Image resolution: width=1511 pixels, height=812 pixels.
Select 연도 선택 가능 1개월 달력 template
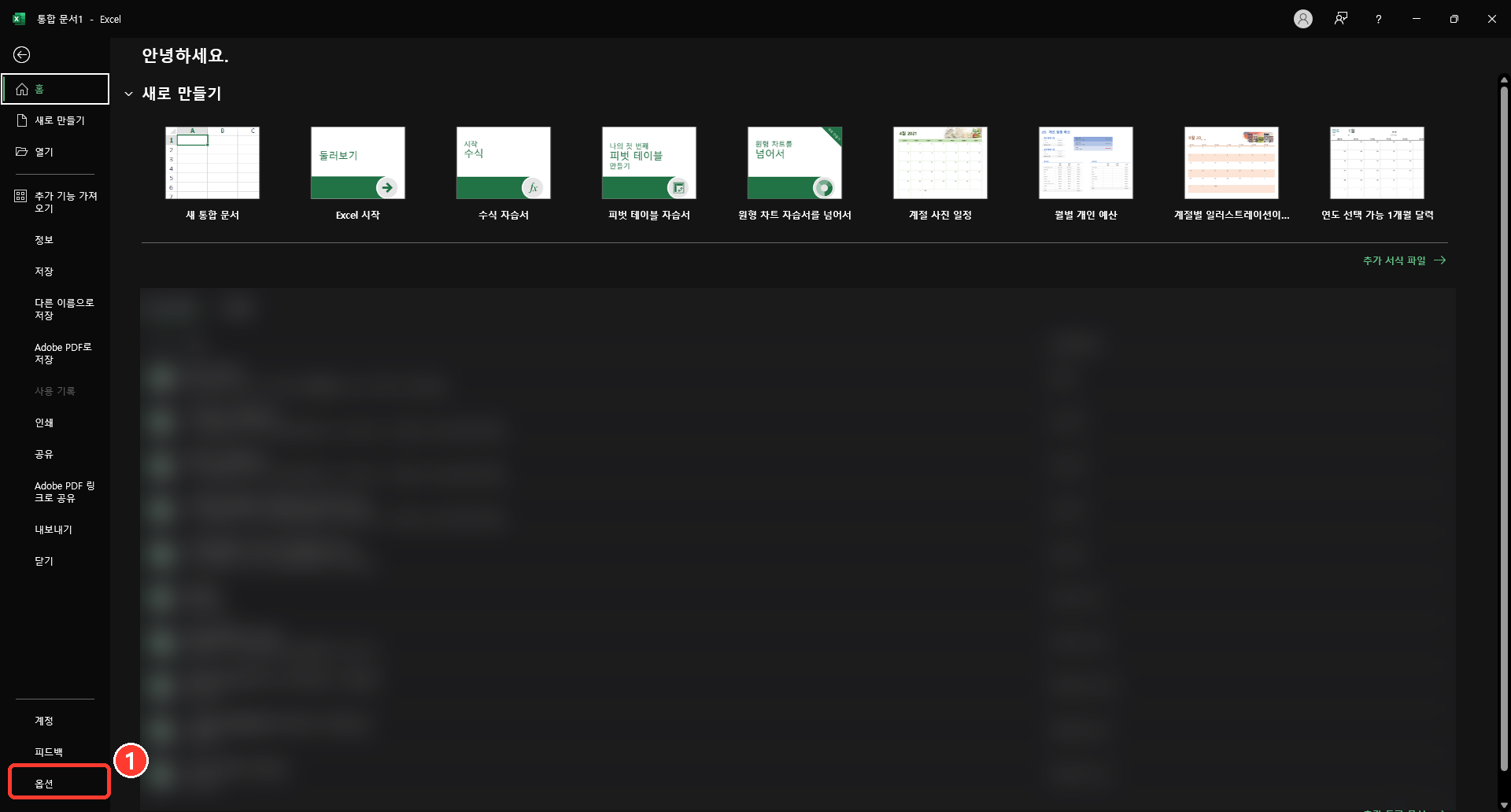coord(1377,174)
